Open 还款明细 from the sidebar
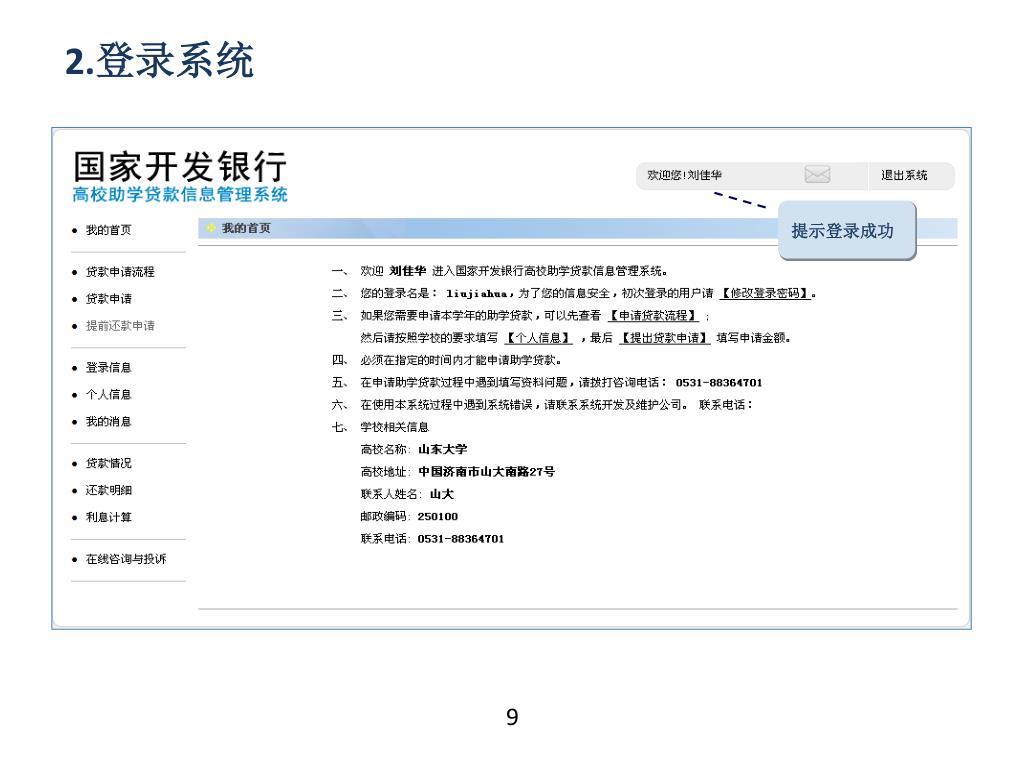Viewport: 1024px width, 768px height. point(108,491)
